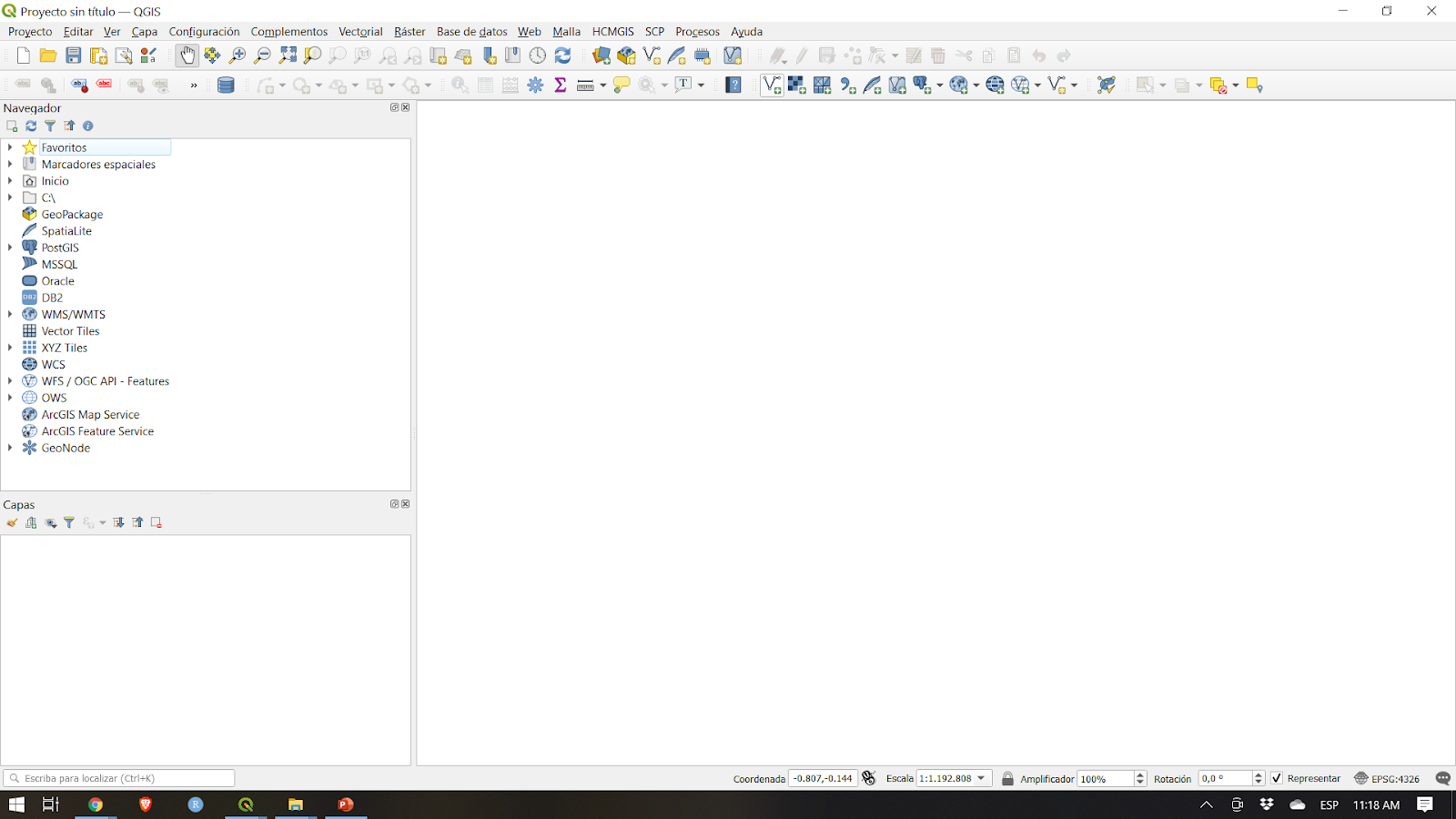This screenshot has height=819, width=1456.
Task: Click Layer Labeling Options icon with red dot
Action: point(80,85)
